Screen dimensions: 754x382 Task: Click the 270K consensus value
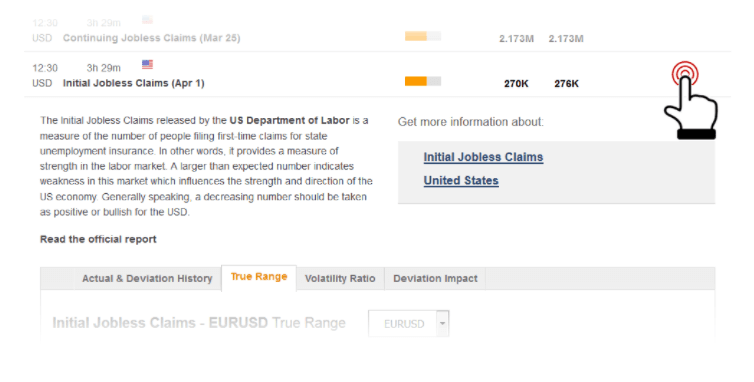[x=516, y=84]
